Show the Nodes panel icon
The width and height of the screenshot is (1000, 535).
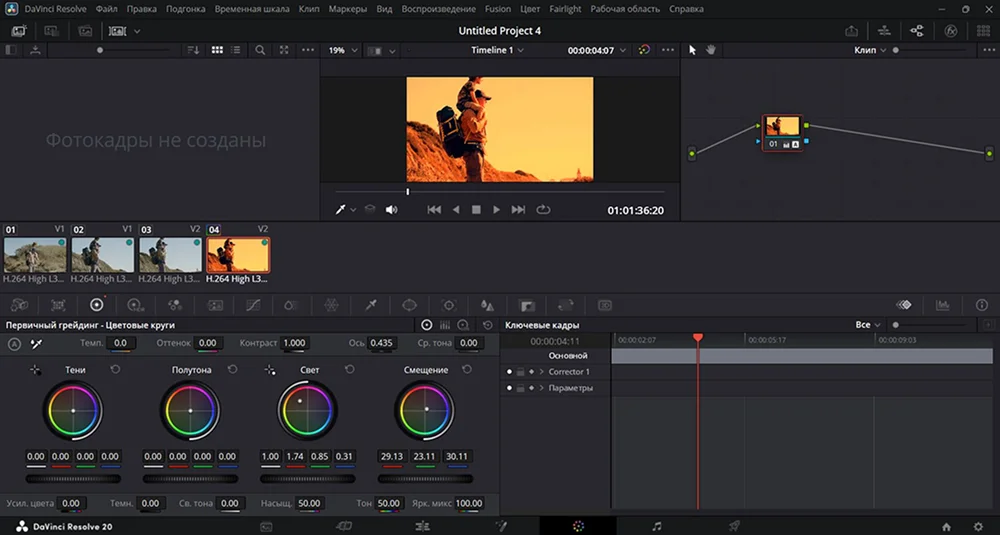coord(916,31)
